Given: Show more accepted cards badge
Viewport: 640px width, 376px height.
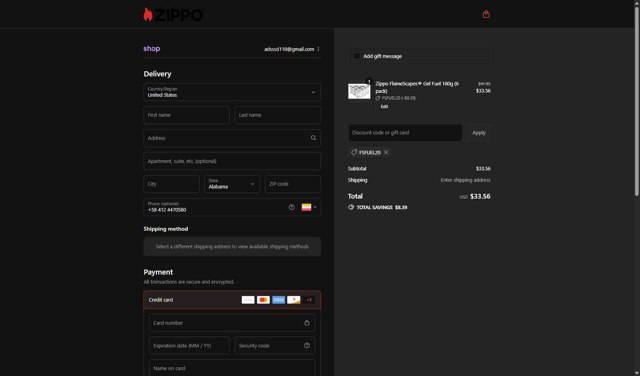Looking at the screenshot, I should click(309, 300).
